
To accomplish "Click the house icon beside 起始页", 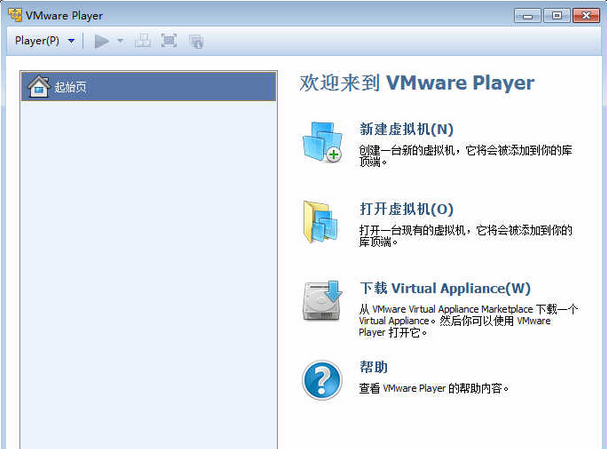I will (x=38, y=86).
